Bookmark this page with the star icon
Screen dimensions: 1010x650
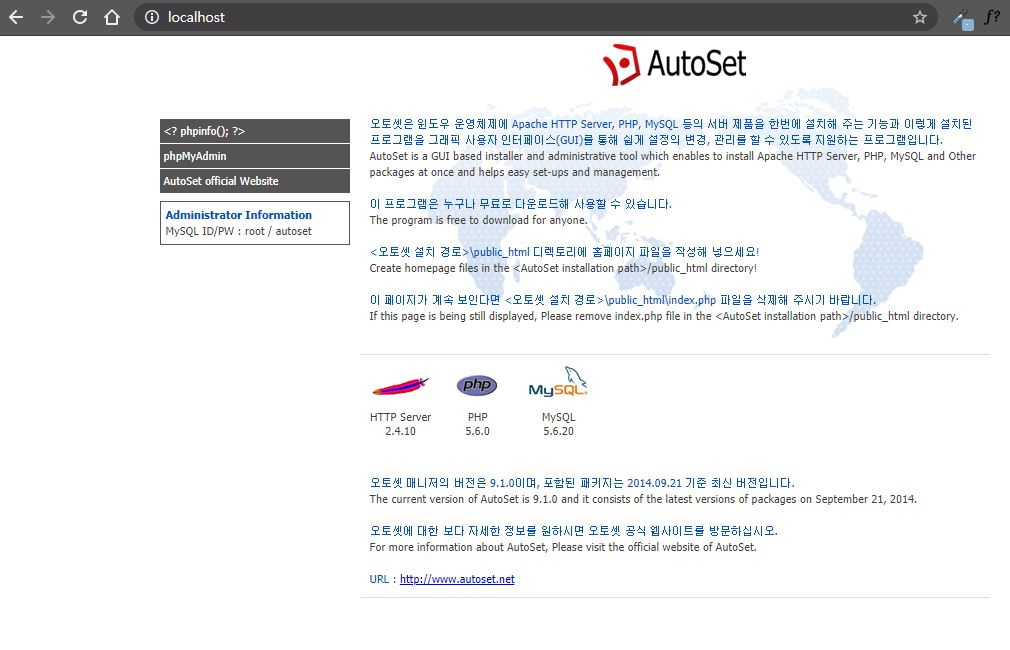click(x=920, y=17)
